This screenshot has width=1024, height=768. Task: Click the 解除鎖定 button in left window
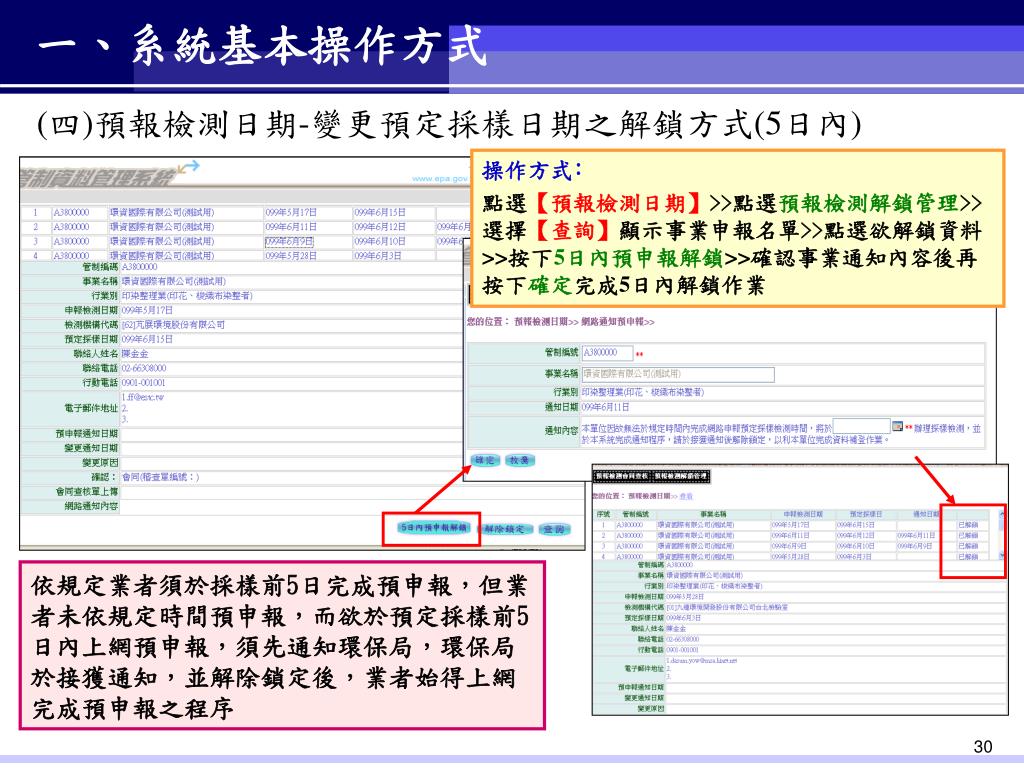pos(504,529)
